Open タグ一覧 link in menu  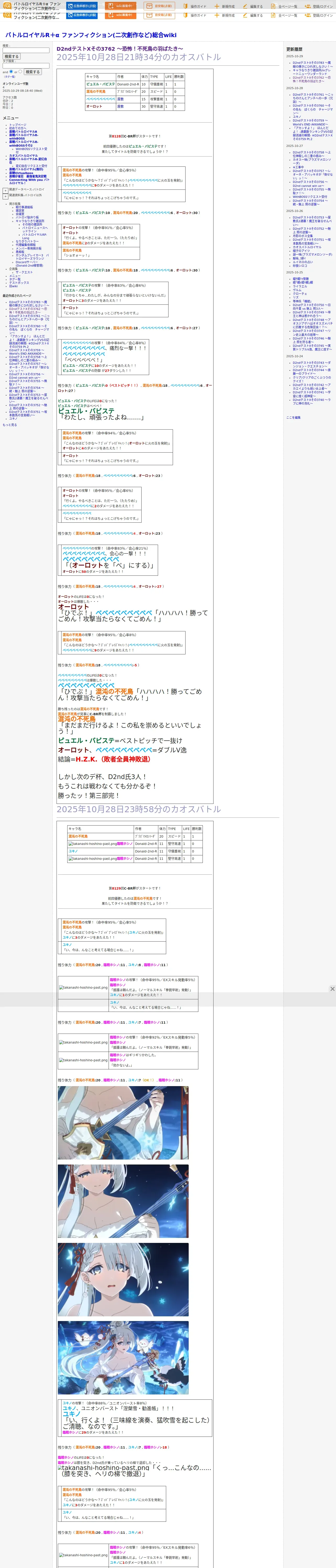(x=15, y=279)
